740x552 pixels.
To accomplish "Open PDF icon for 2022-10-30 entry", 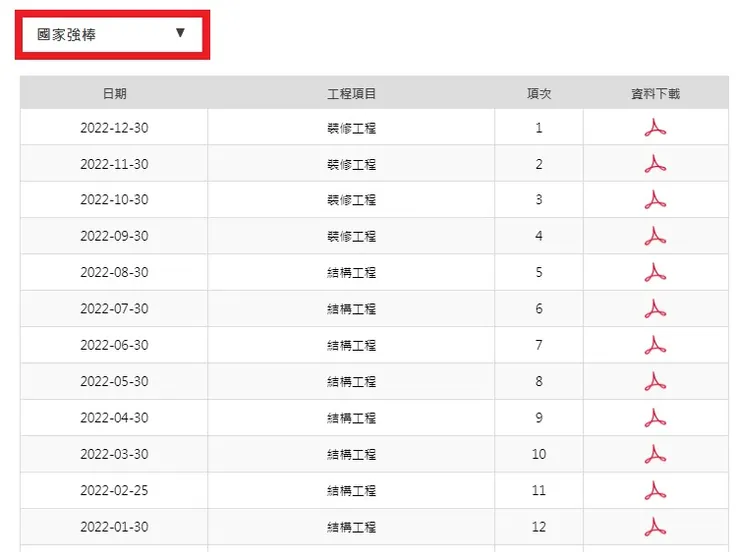I will pyautogui.click(x=655, y=200).
